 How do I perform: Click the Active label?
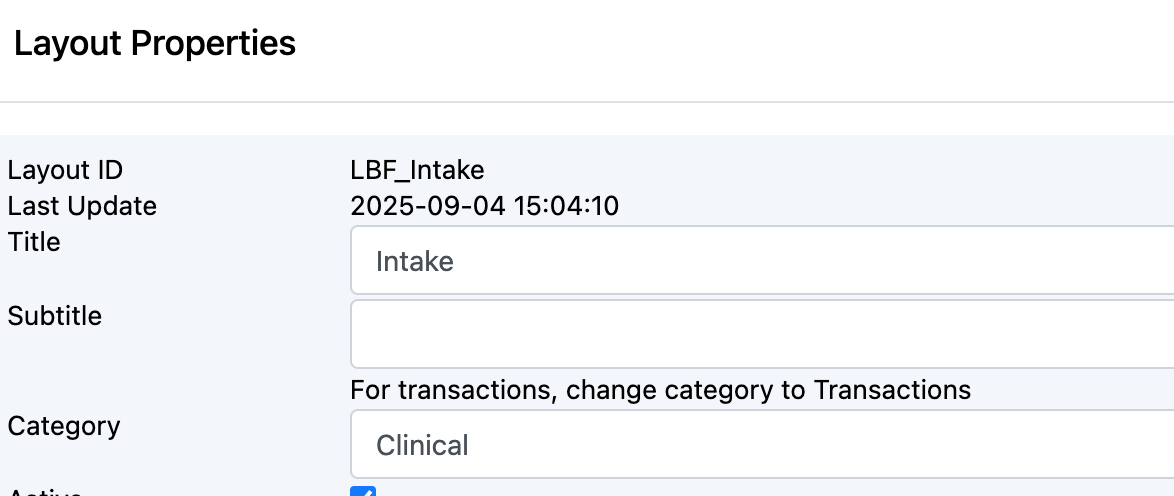[x=45, y=491]
